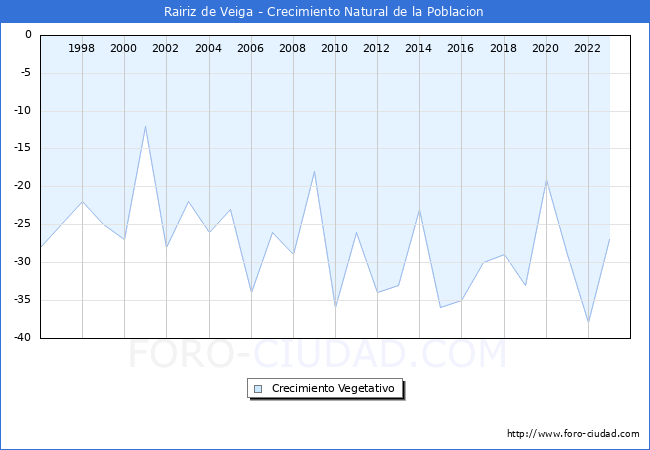Click the year label 1998
650x450 pixels.
pos(81,48)
